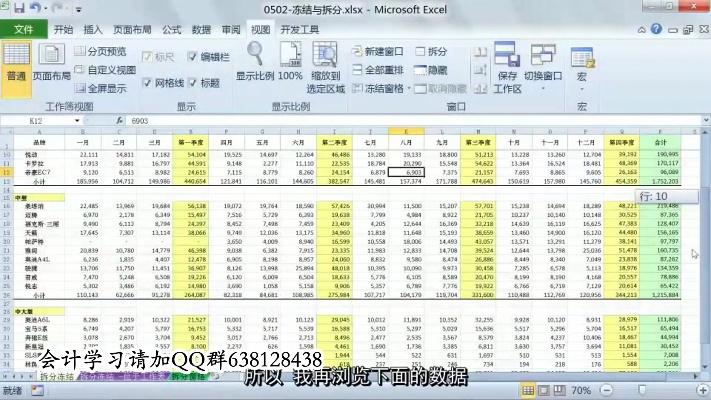Toggle the 拆分 split button
This screenshot has width=711, height=400.
pyautogui.click(x=432, y=51)
